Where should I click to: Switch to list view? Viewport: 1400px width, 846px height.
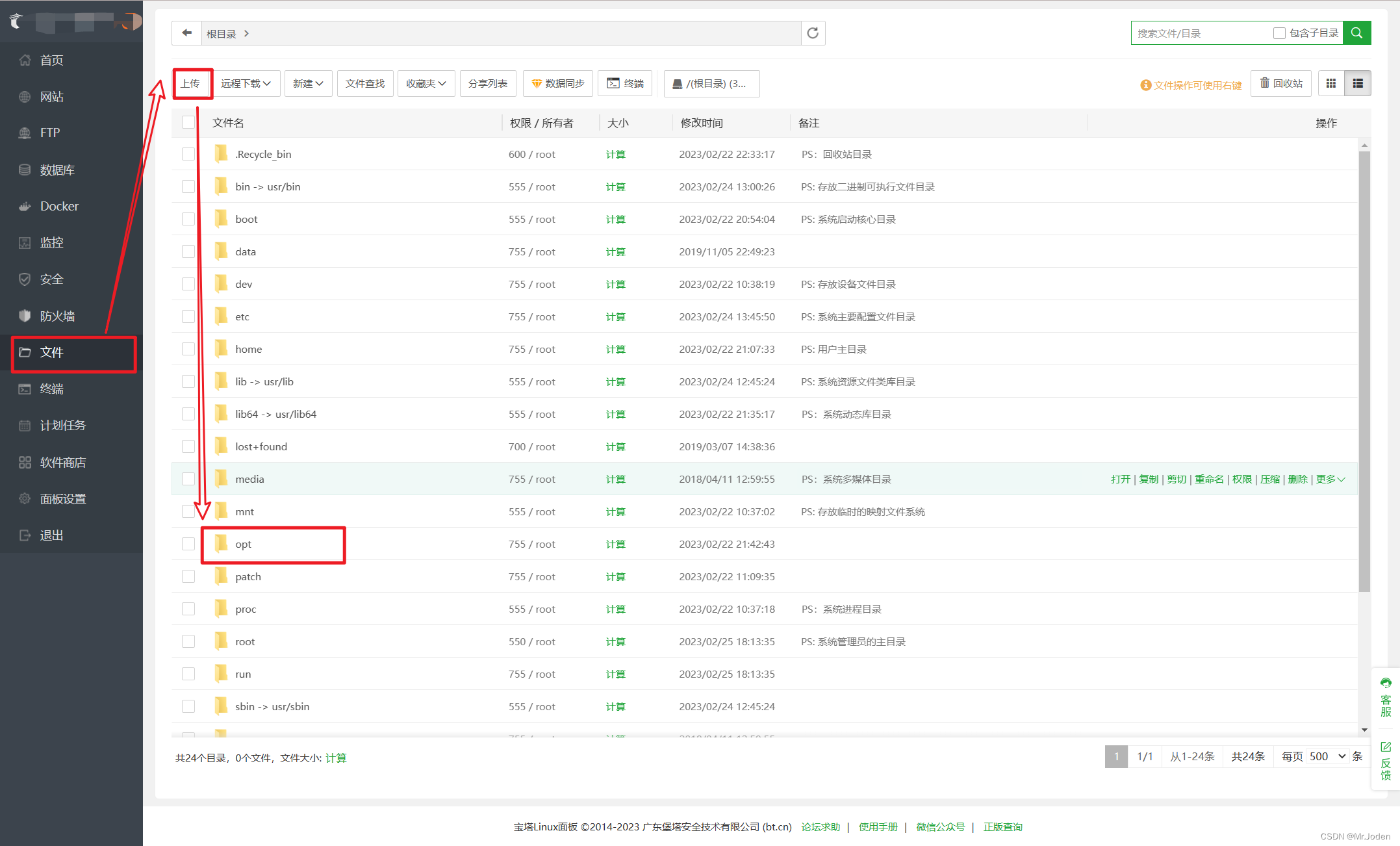(1358, 83)
